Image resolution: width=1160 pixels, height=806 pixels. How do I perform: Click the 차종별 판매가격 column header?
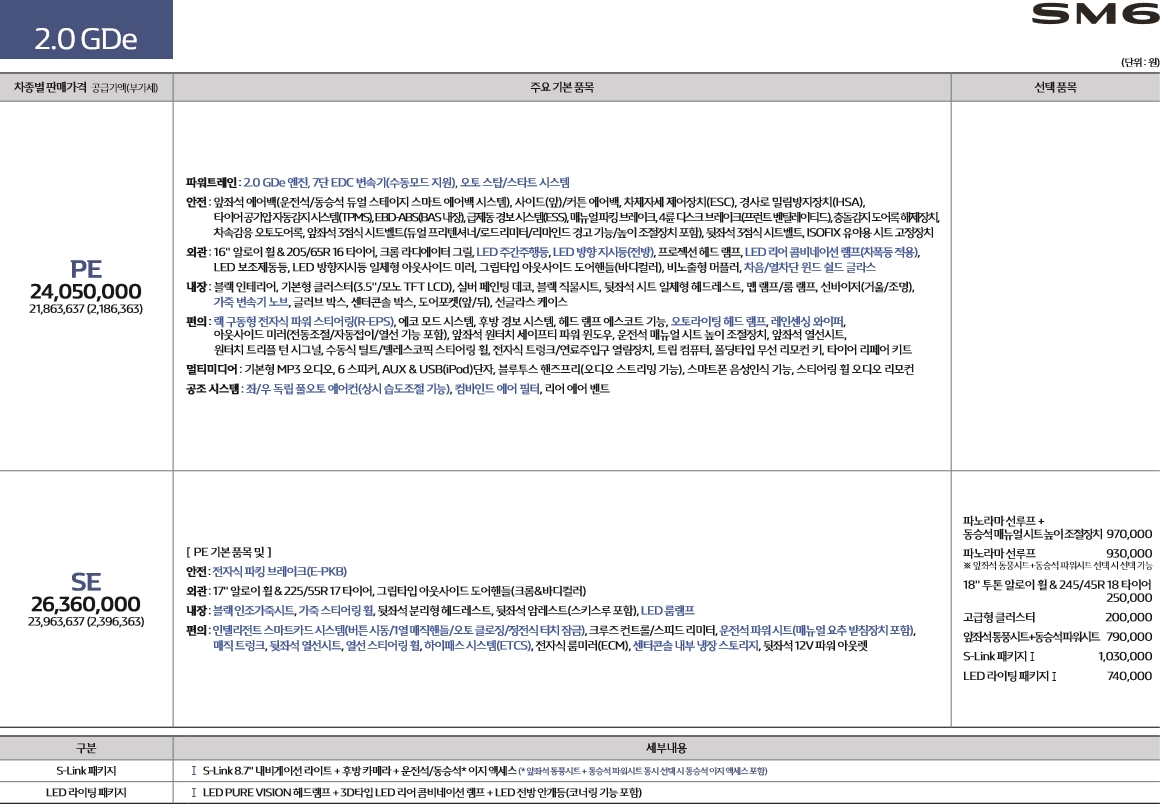pos(87,87)
